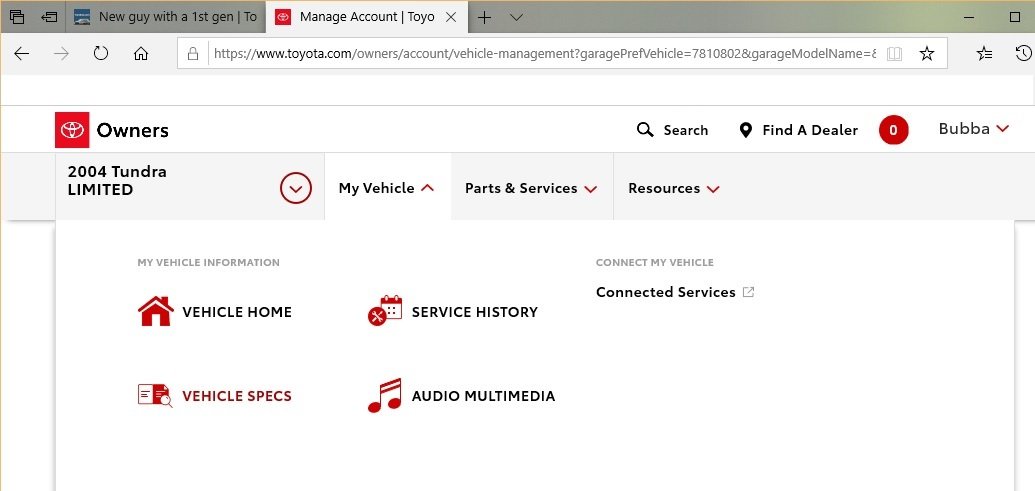This screenshot has height=491, width=1035.
Task: Open the Resources menu
Action: coord(673,188)
